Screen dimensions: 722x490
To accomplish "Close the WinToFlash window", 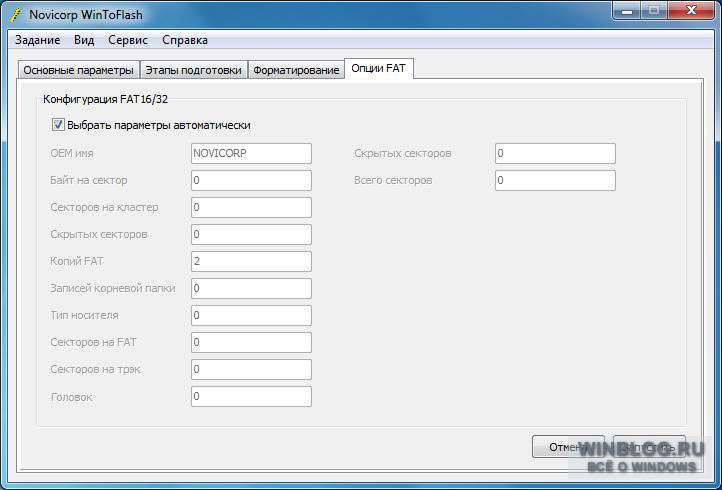I will tap(691, 11).
